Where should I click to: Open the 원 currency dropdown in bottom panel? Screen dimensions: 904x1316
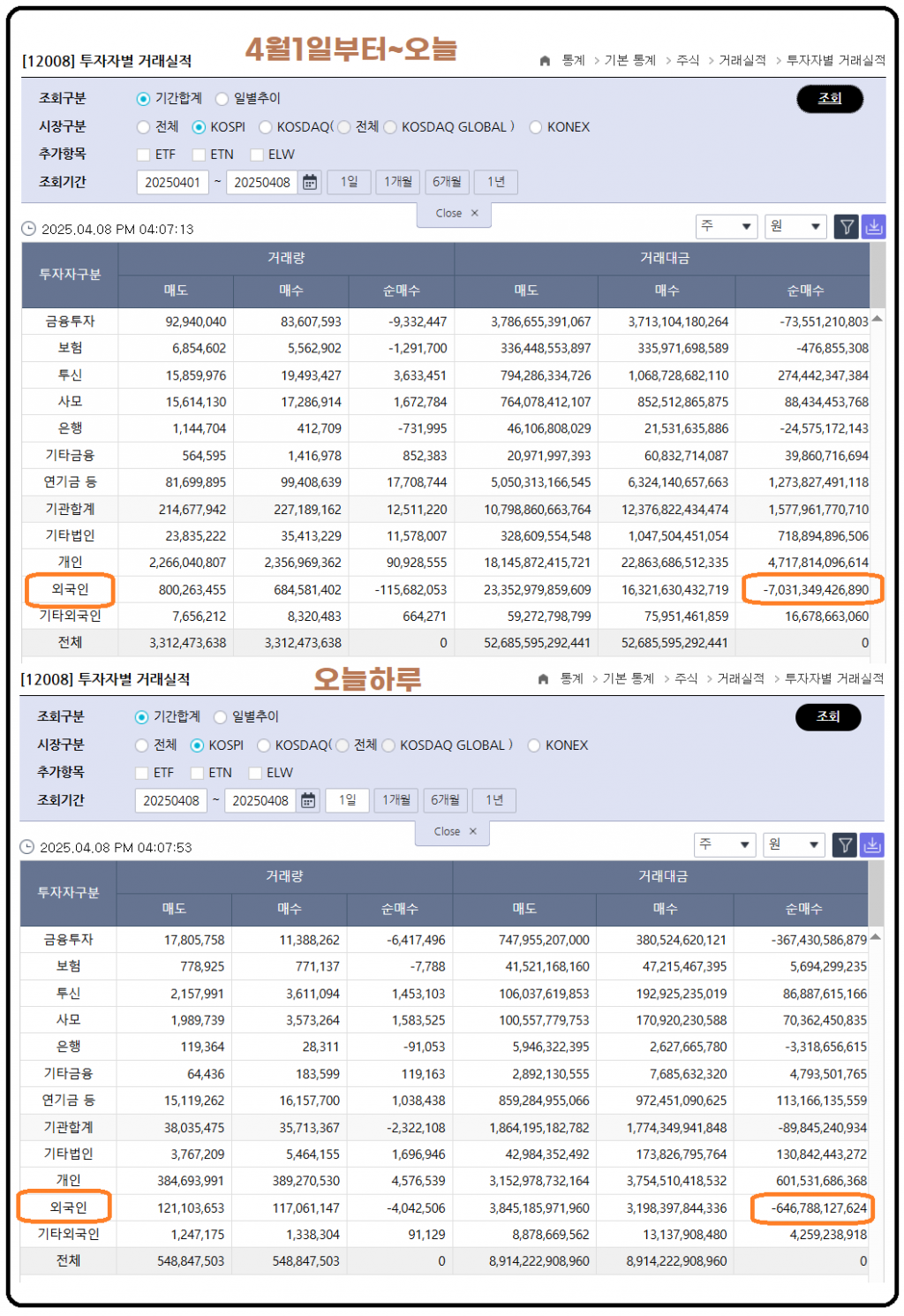[793, 845]
